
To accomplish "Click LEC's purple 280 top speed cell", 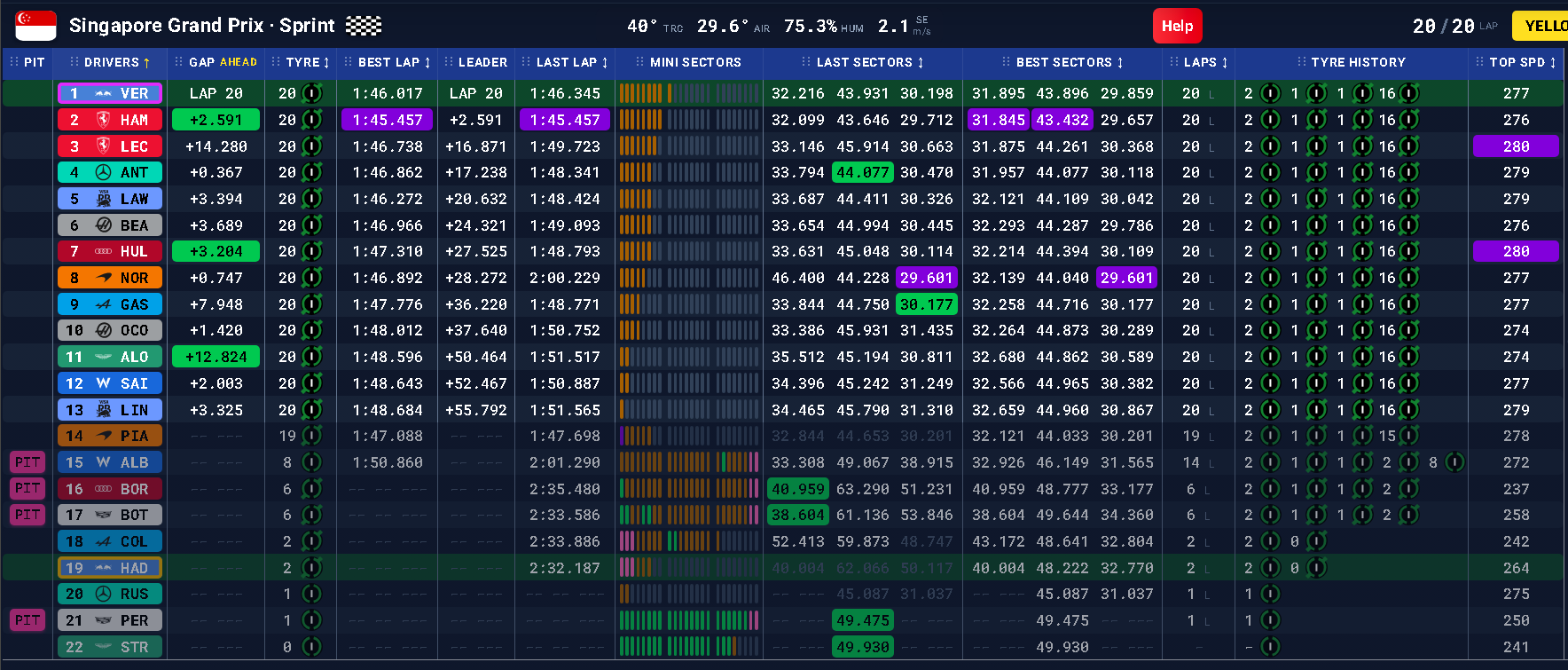I will [x=1516, y=146].
